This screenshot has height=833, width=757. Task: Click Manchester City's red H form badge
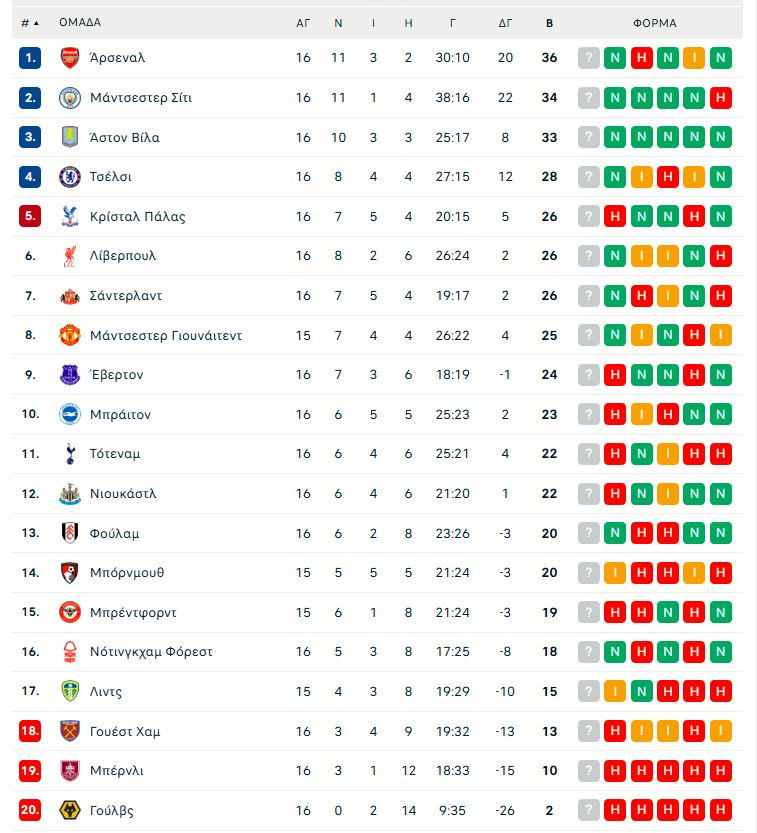tap(719, 97)
